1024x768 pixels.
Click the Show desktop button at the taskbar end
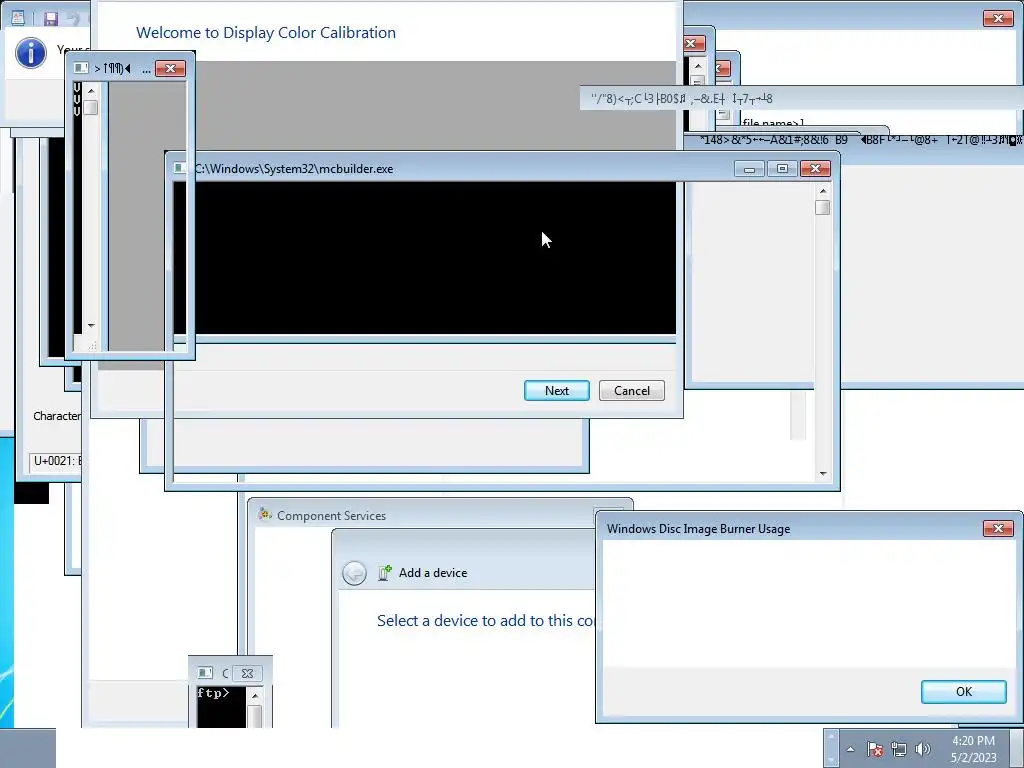click(x=1017, y=748)
